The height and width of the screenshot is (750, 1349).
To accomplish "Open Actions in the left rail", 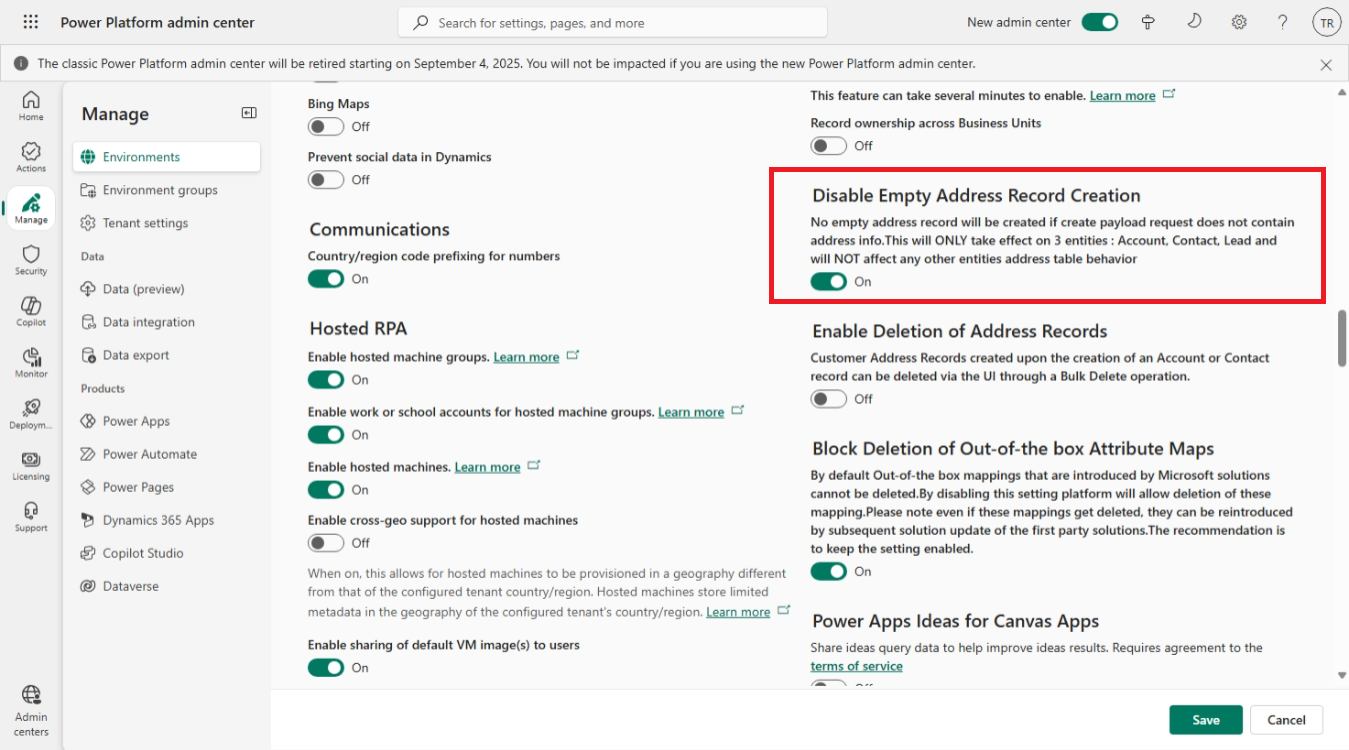I will pos(31,157).
